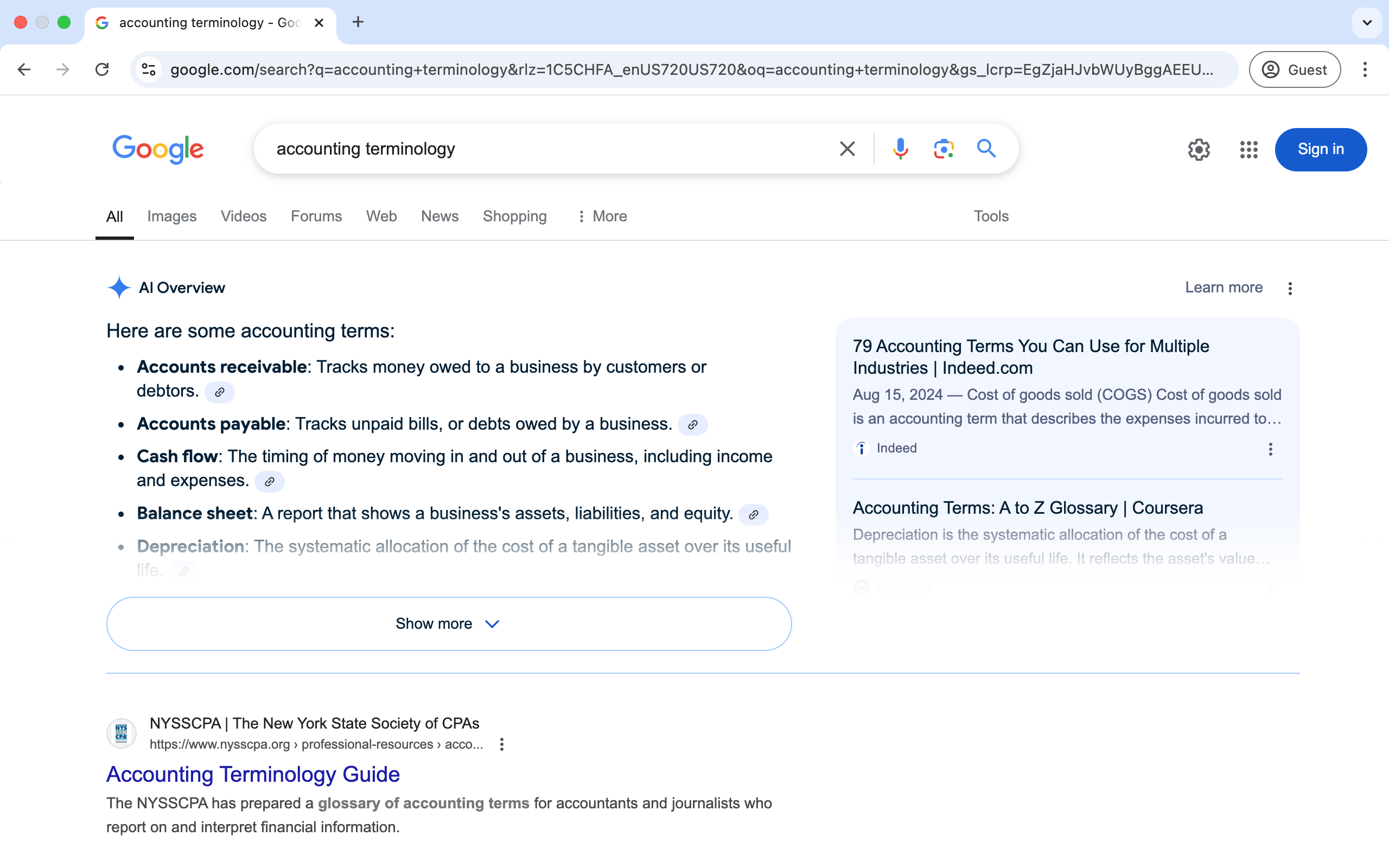
Task: Switch to Forums tab
Action: (316, 216)
